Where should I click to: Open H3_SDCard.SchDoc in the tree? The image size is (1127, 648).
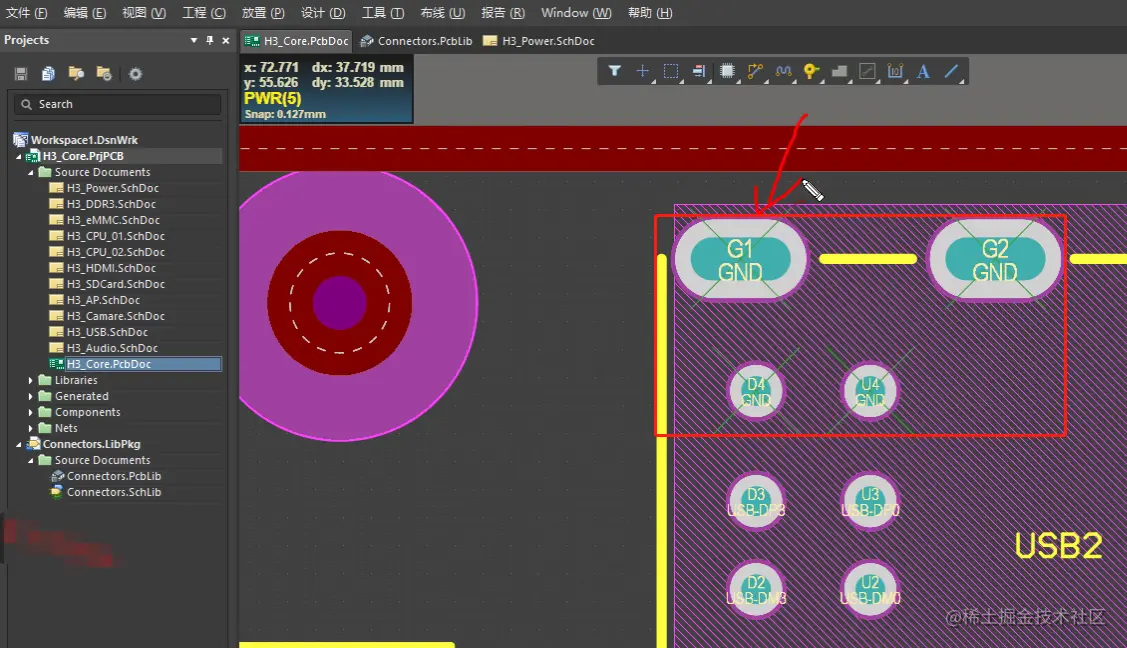[x=115, y=284]
